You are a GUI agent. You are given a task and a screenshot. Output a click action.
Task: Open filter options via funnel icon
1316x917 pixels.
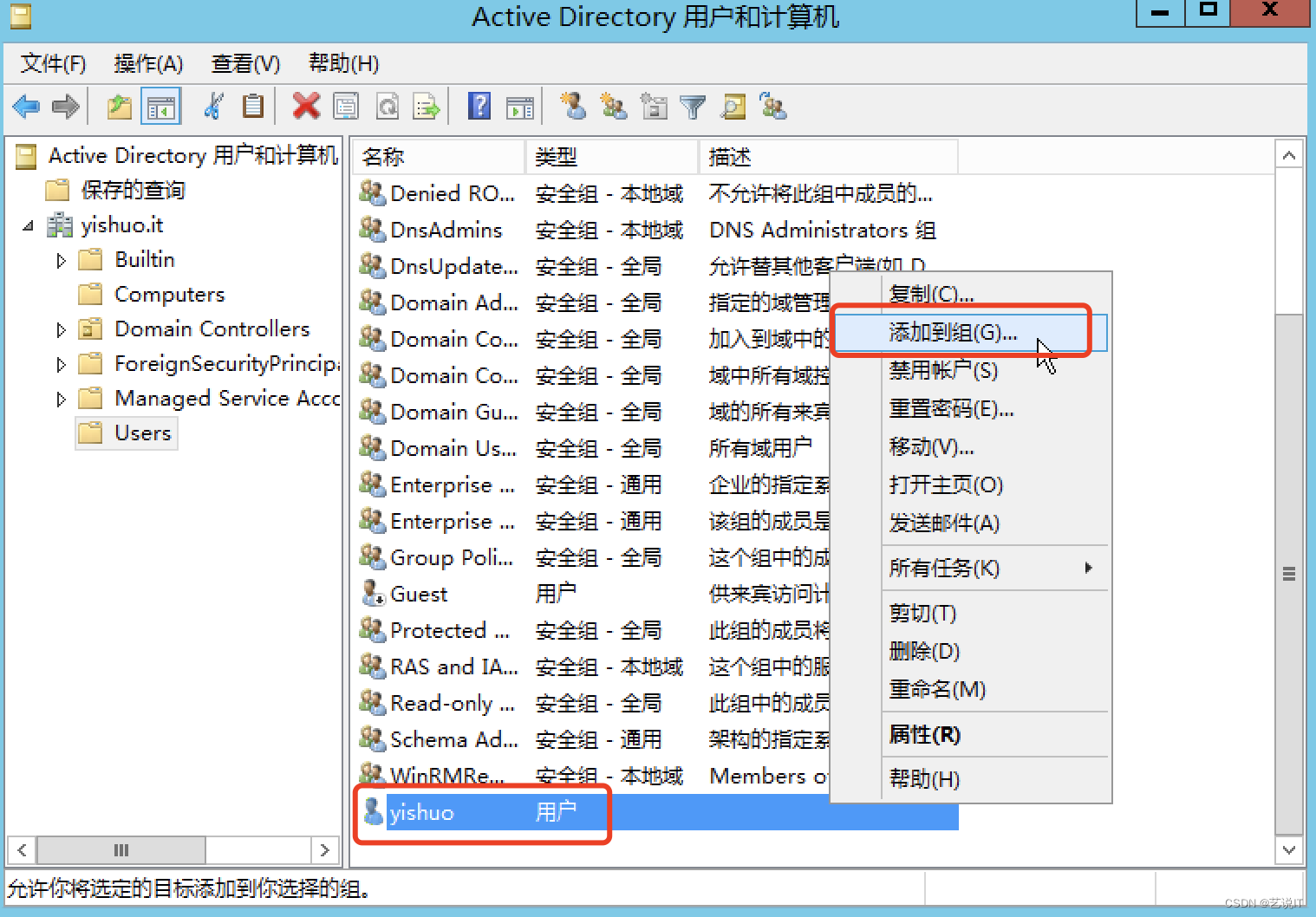pos(693,107)
